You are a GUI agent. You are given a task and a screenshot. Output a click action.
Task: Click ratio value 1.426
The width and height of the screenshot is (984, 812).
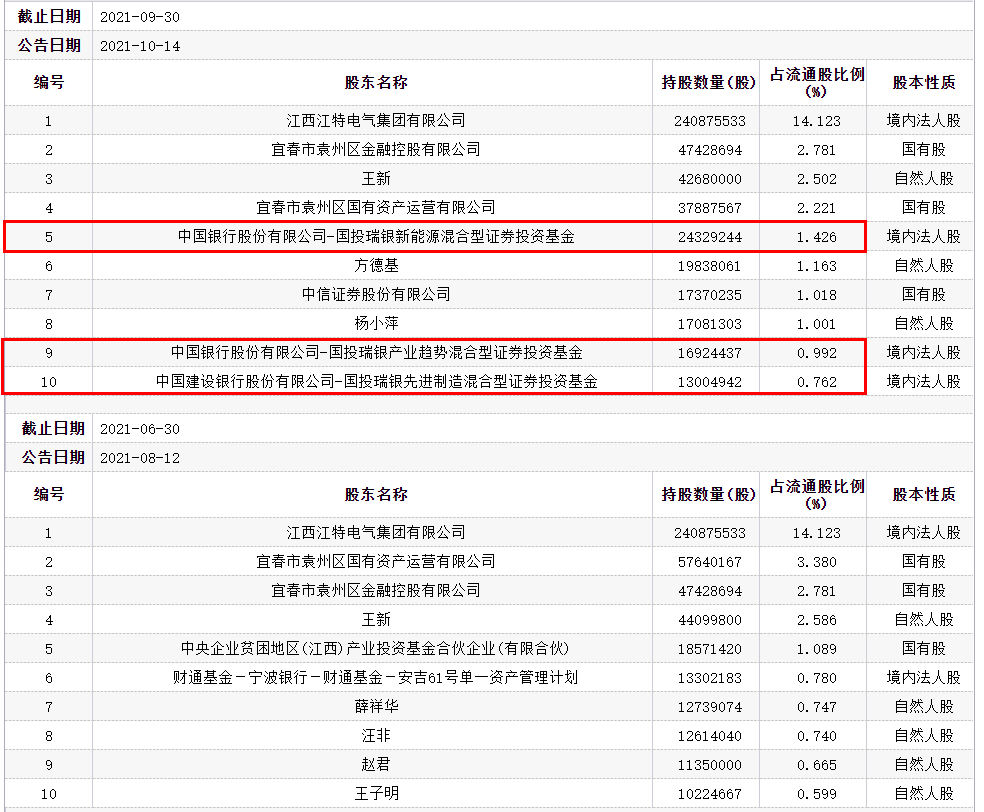tap(816, 237)
